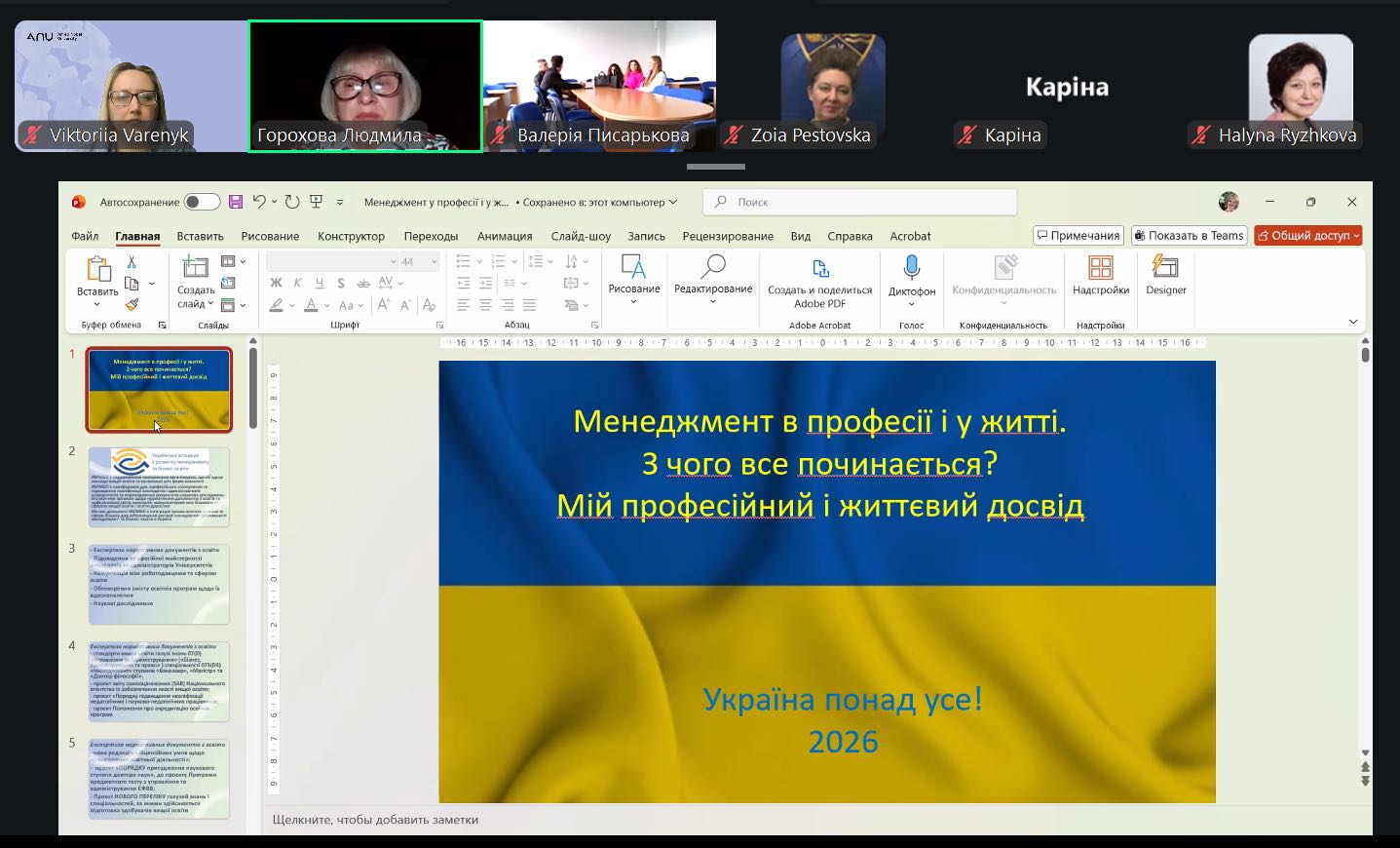Switch to the Анимация tab
1400x848 pixels.
point(505,236)
